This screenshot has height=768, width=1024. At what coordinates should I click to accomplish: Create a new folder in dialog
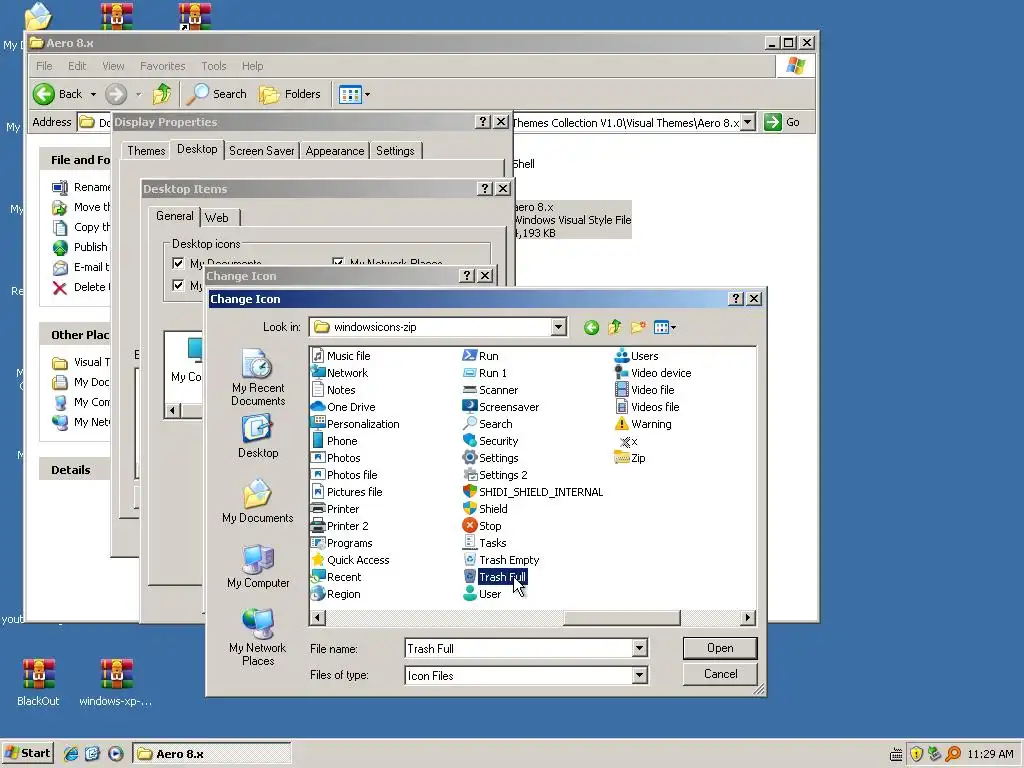pos(638,327)
